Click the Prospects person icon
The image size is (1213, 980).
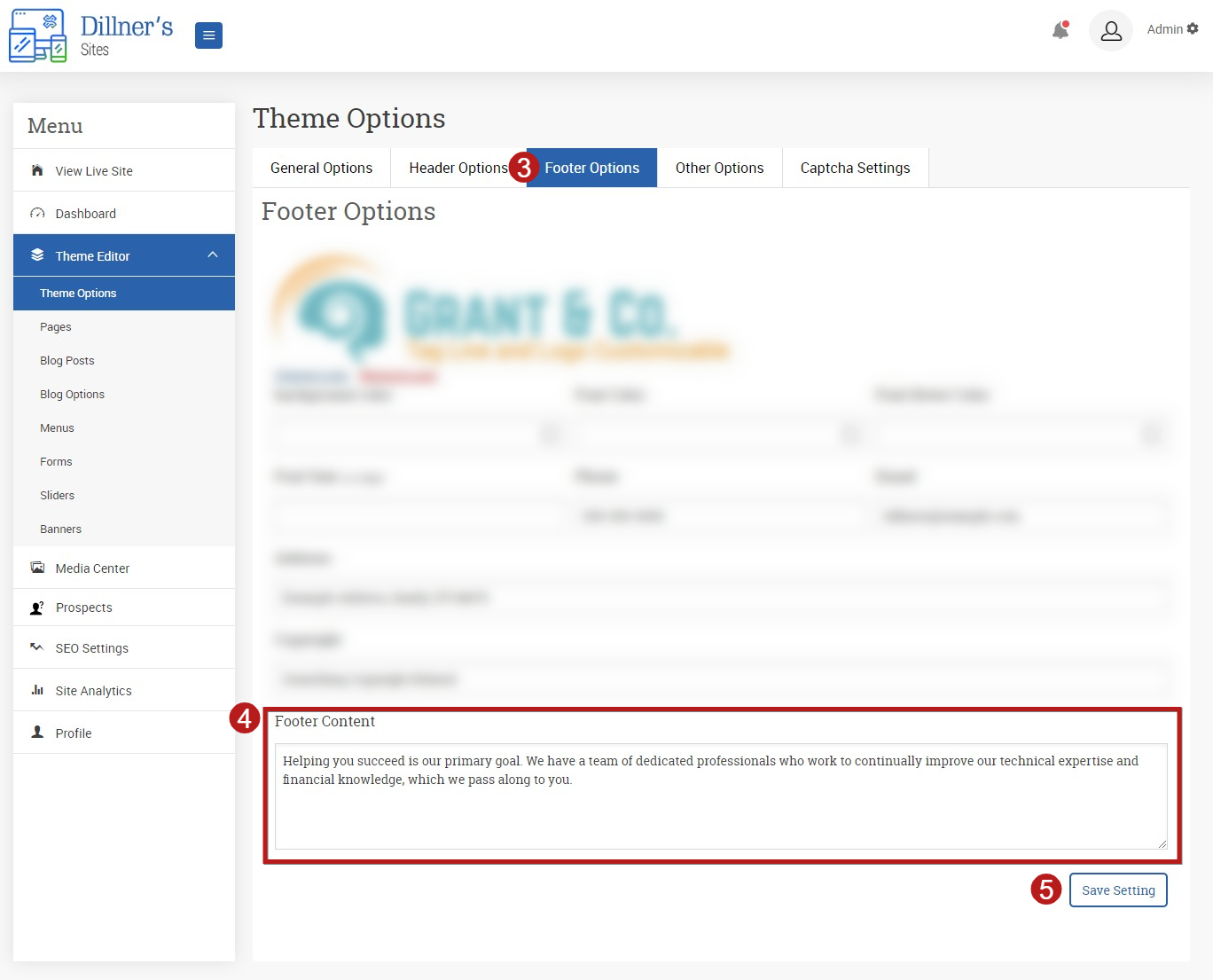(37, 608)
